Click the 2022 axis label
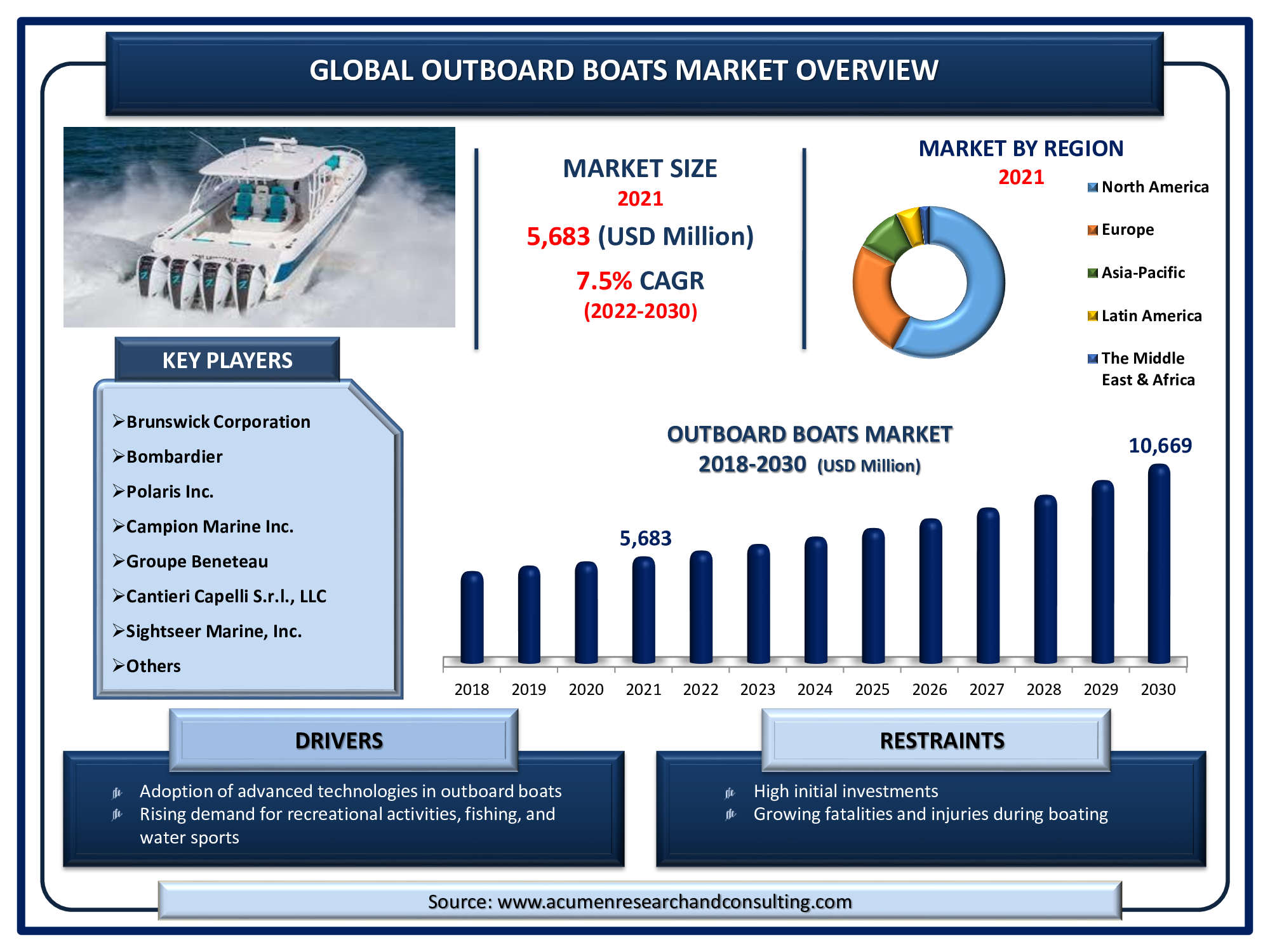Viewport: 1270px width, 952px height. click(x=700, y=689)
